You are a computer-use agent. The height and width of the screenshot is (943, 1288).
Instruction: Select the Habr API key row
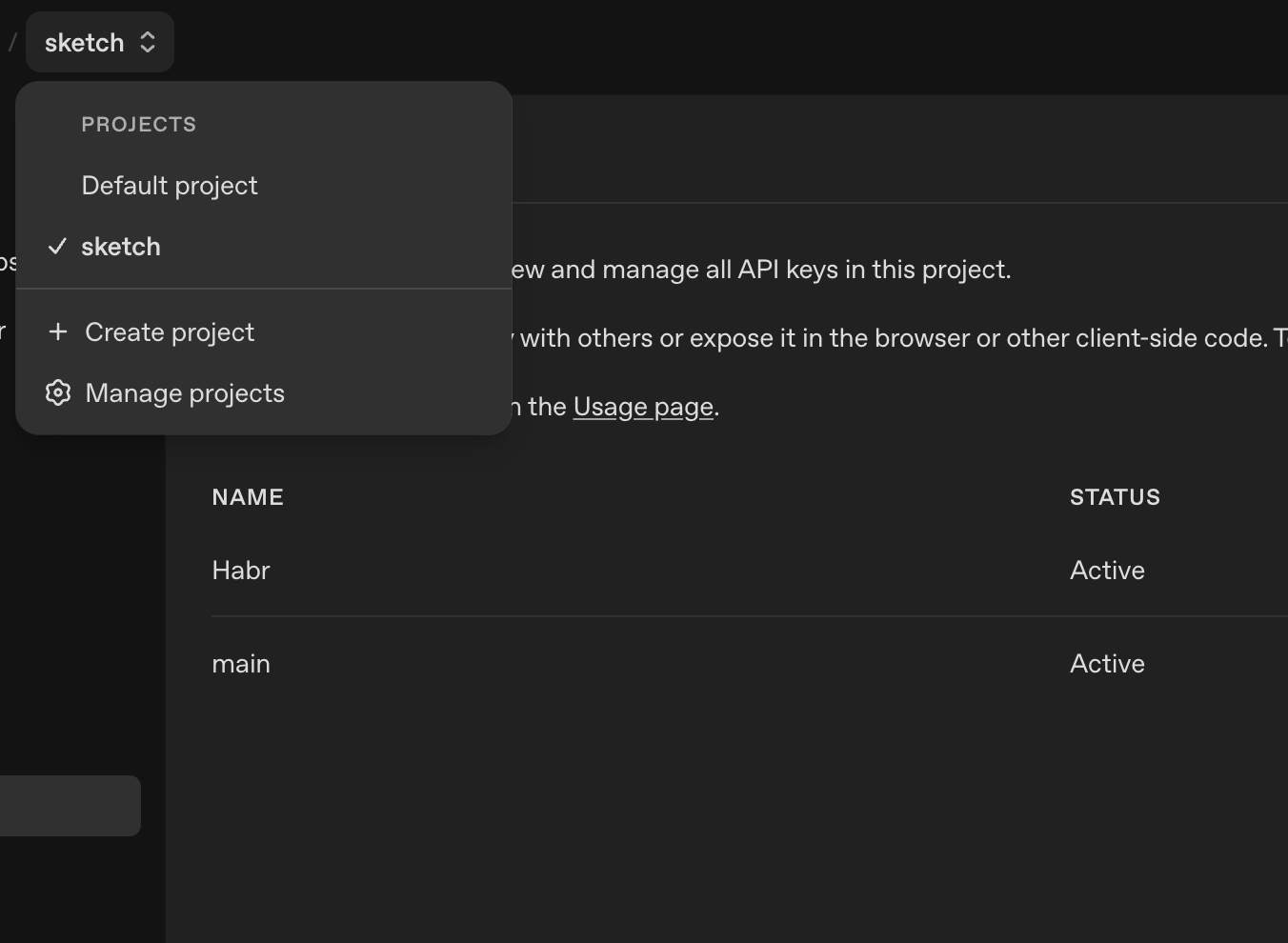[241, 571]
